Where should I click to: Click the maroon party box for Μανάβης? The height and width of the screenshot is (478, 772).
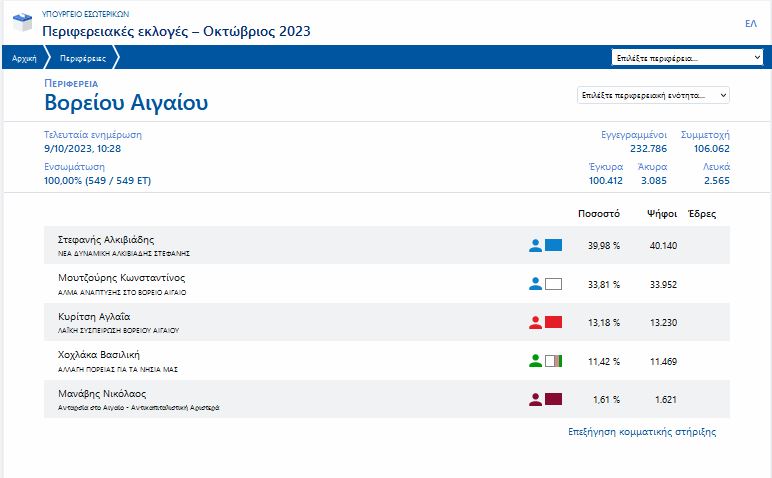click(554, 399)
